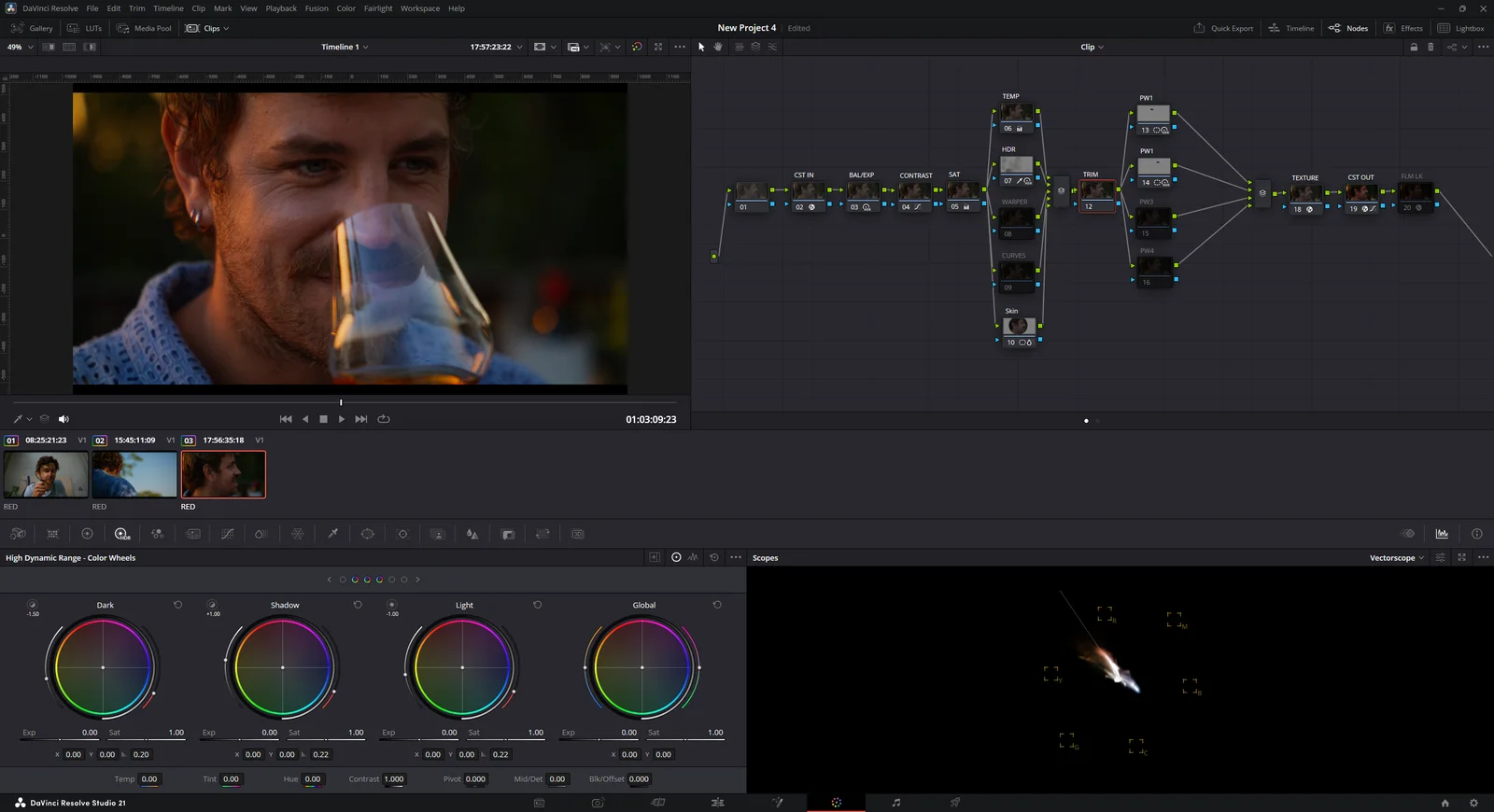Viewport: 1494px width, 812px height.
Task: Open the Information palette icon
Action: (x=1476, y=534)
